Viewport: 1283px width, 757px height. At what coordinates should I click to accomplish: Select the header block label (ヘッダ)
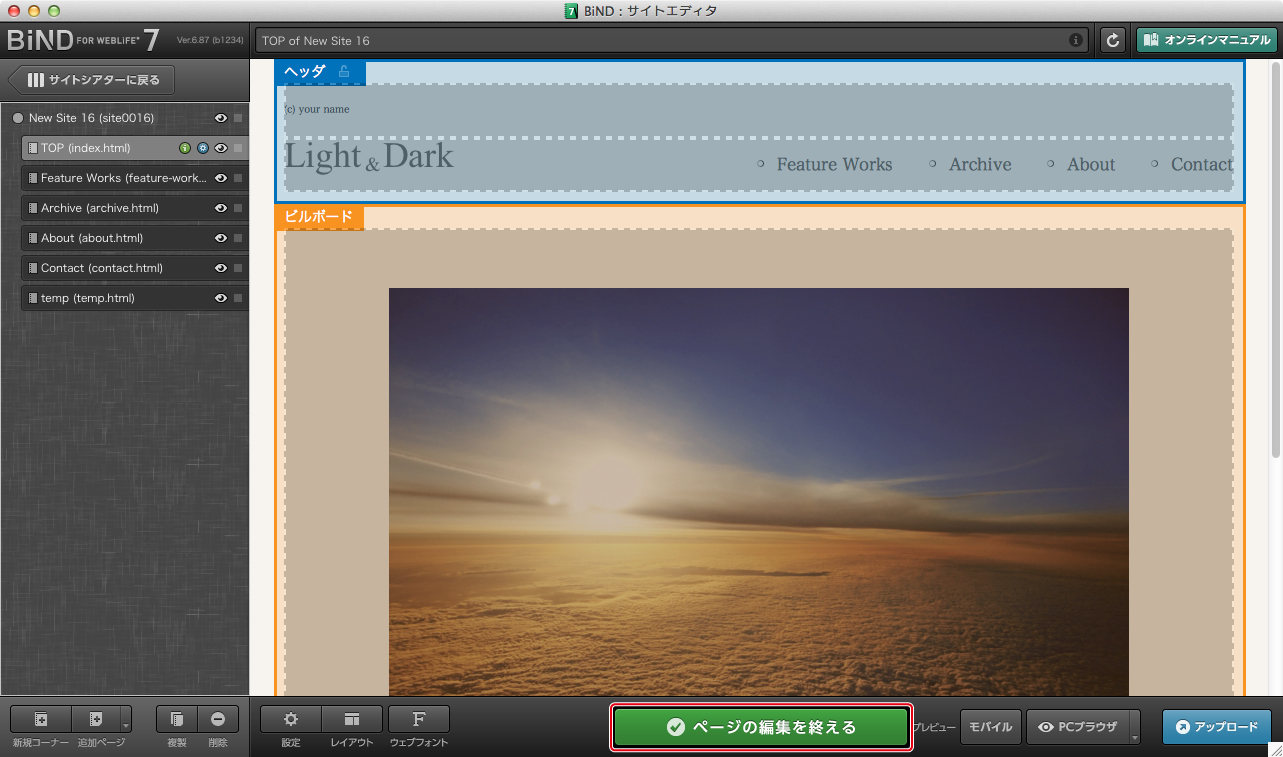[305, 71]
